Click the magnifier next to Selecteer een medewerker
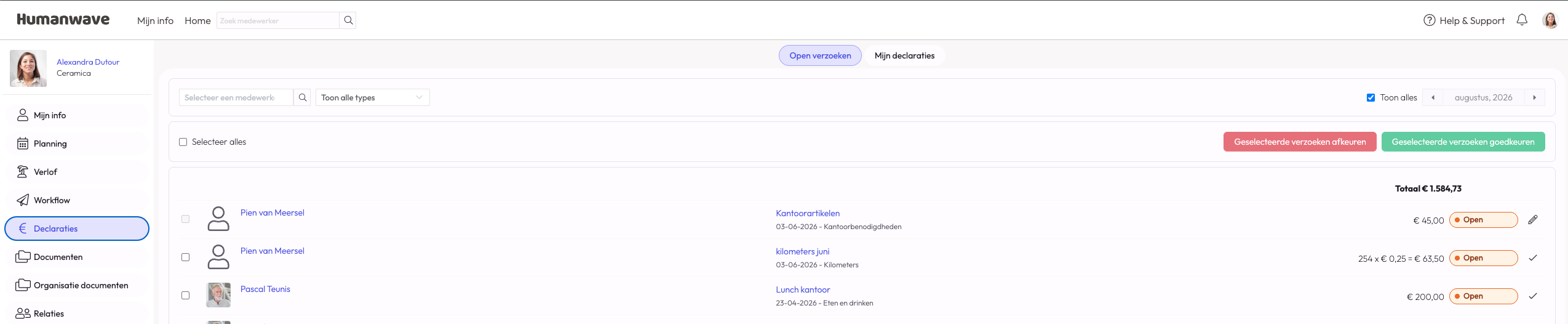Image resolution: width=1568 pixels, height=324 pixels. click(303, 97)
